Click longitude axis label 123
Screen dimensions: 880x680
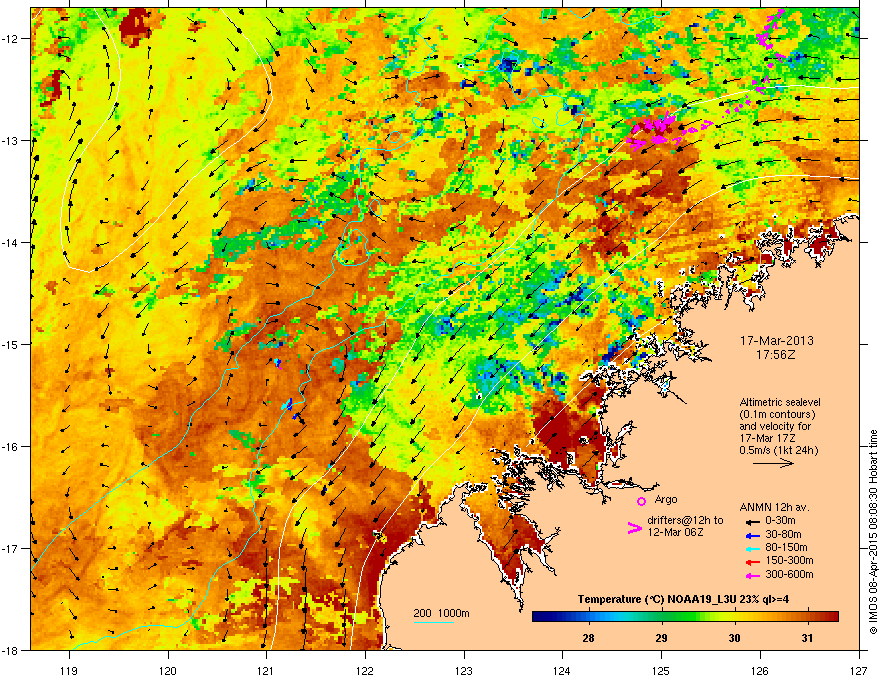(464, 670)
